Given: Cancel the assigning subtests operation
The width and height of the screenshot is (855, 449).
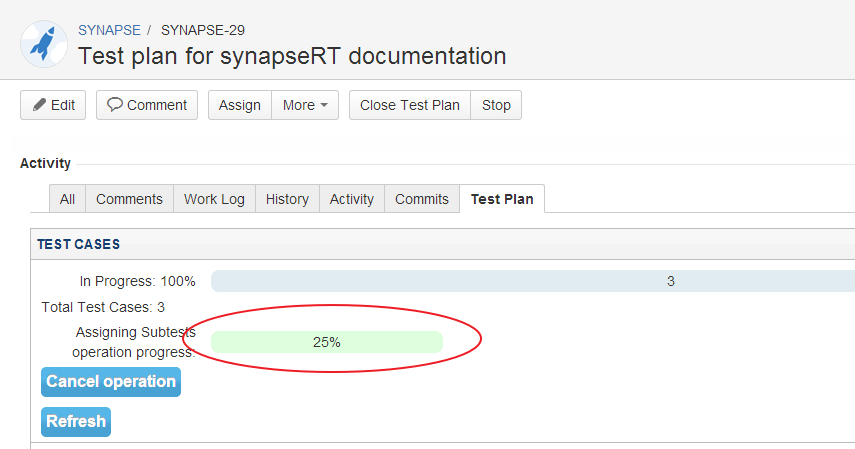Looking at the screenshot, I should pyautogui.click(x=111, y=382).
